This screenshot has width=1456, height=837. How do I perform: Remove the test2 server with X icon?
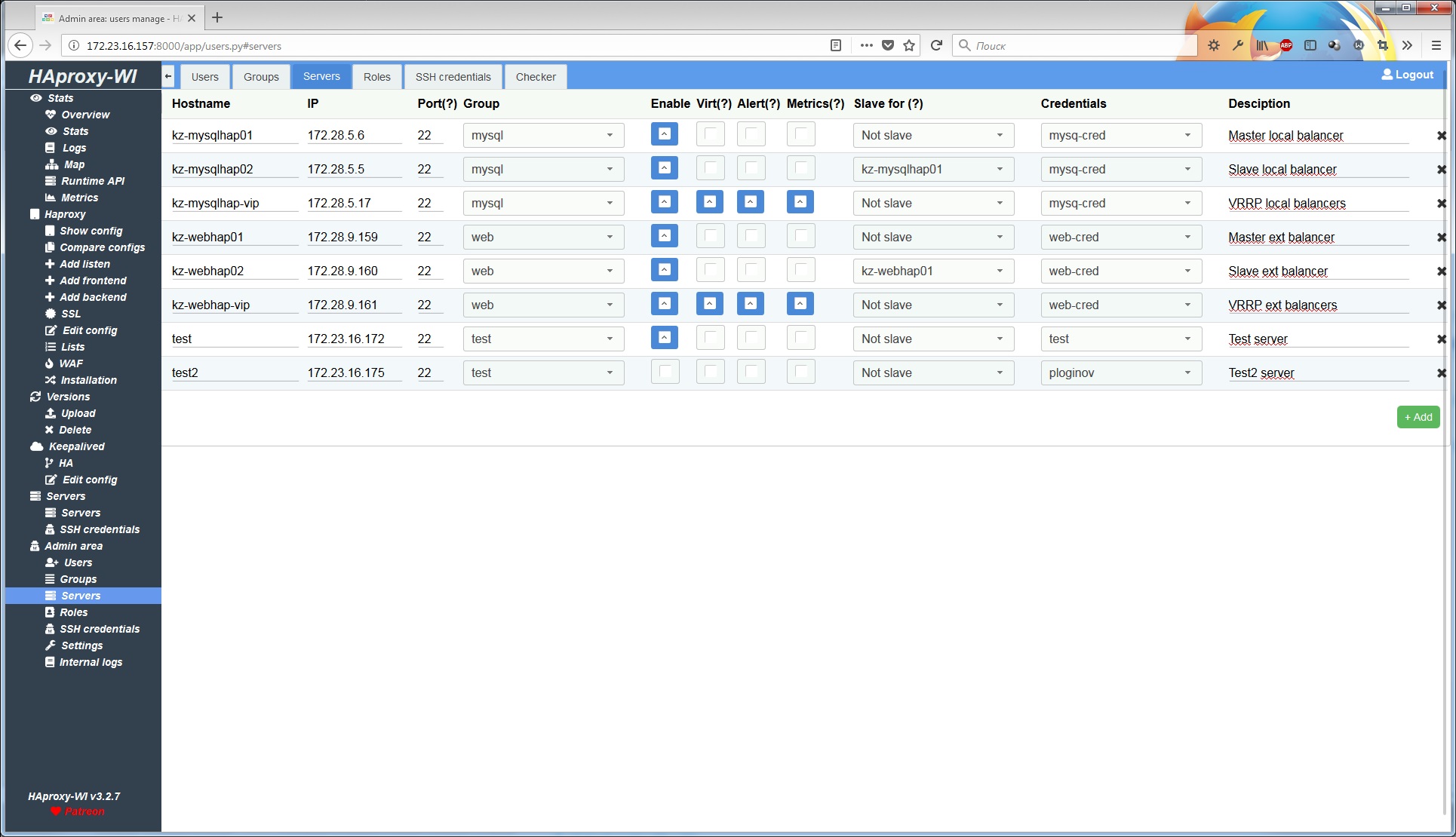[1441, 373]
